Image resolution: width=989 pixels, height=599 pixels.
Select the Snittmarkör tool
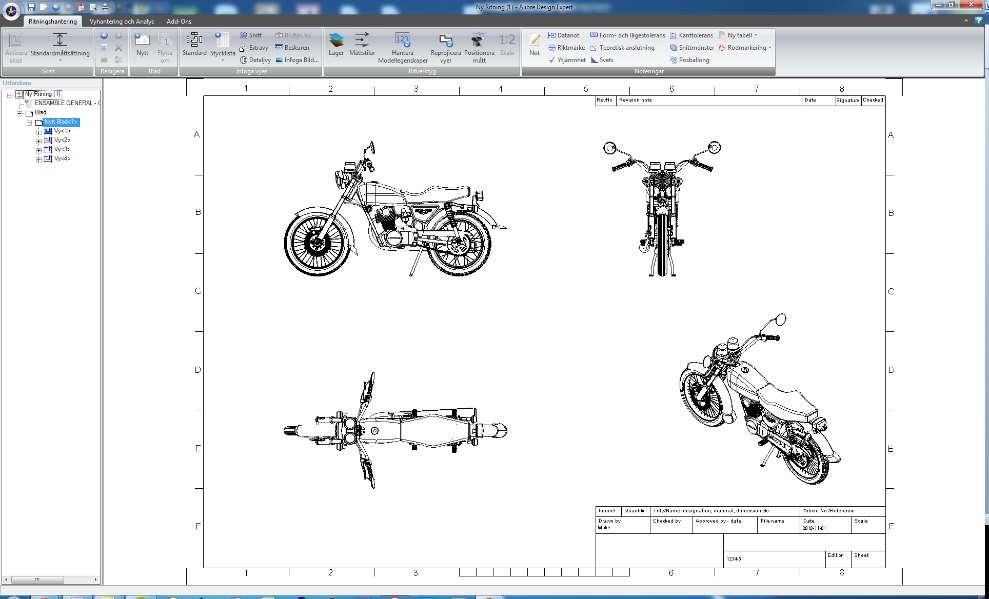click(x=692, y=48)
